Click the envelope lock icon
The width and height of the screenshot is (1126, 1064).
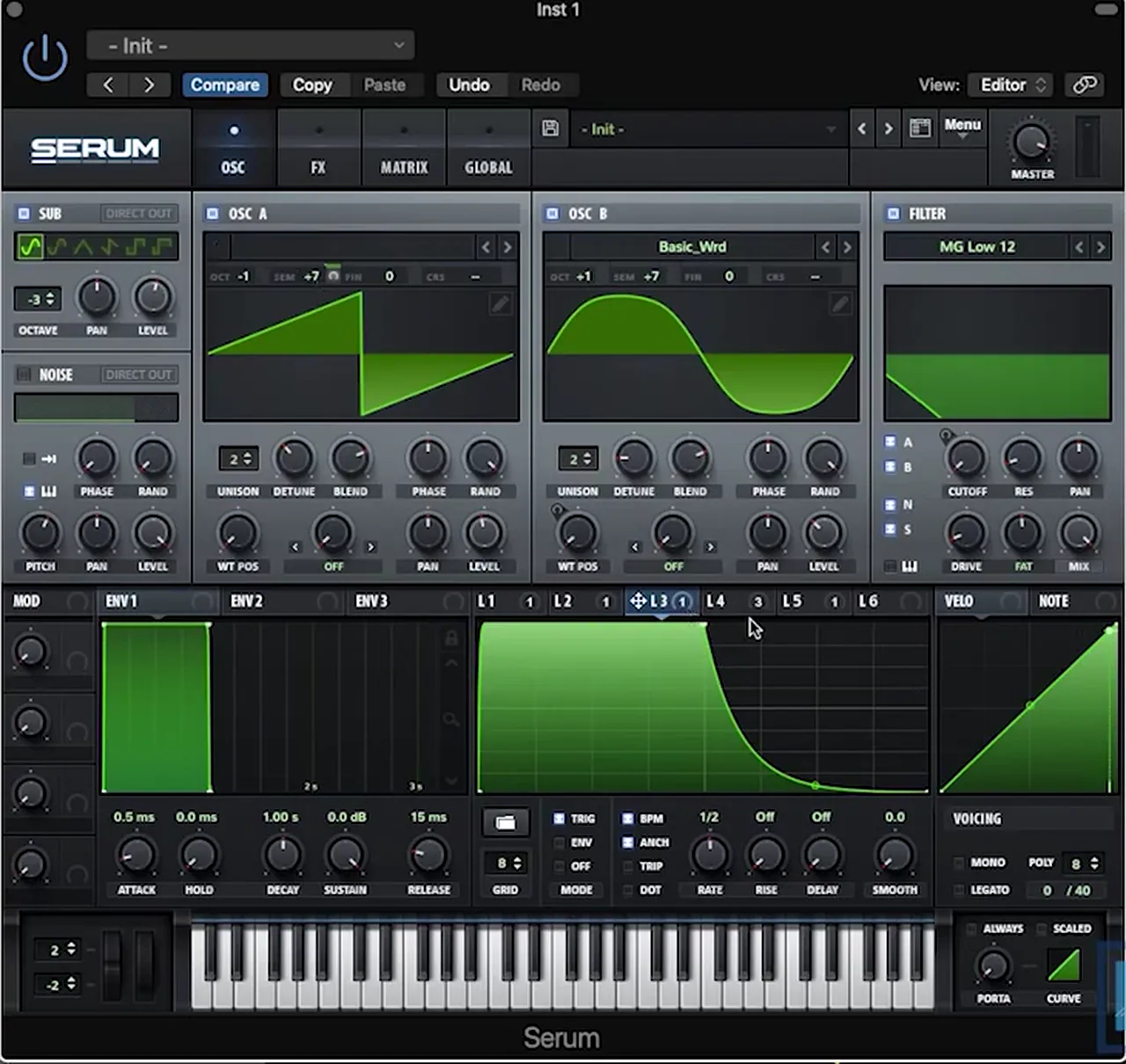tap(451, 638)
